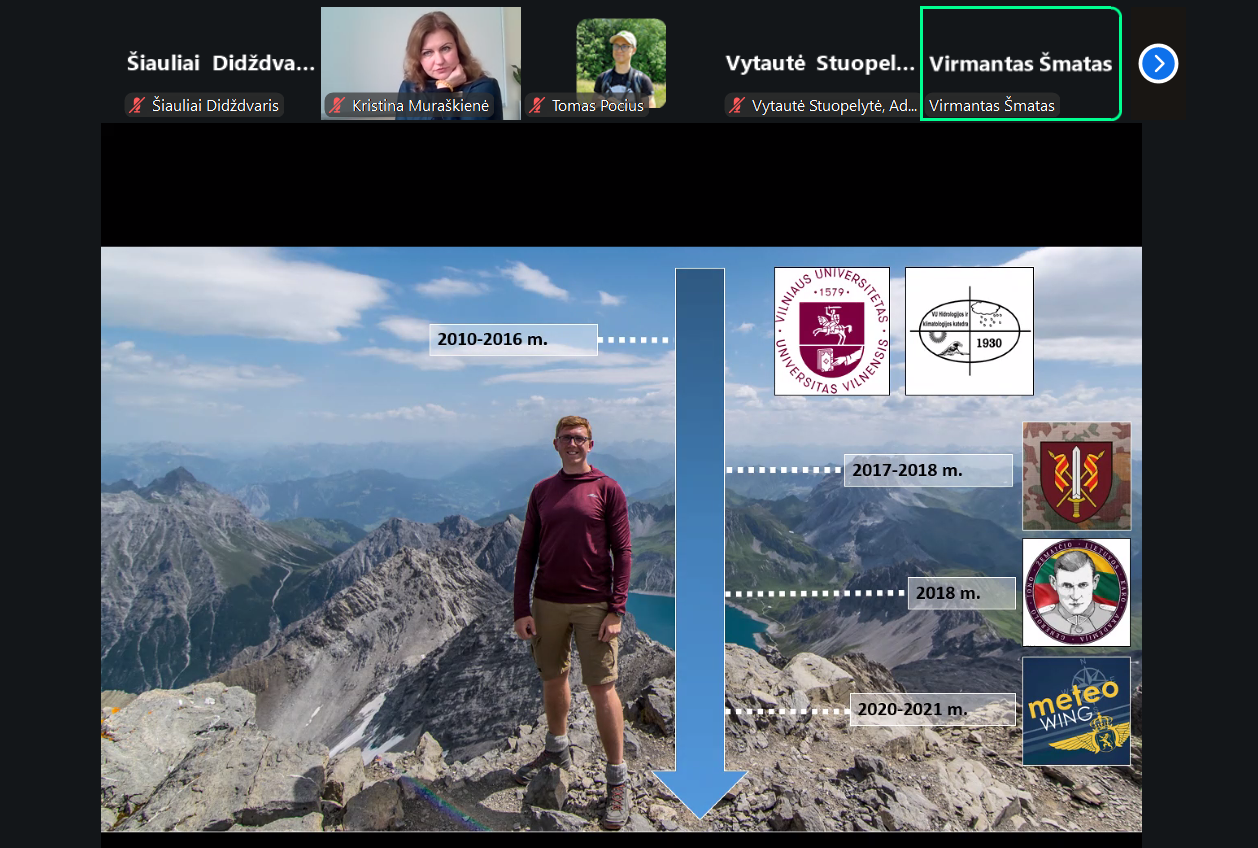Click the round portrait emblem with flag
Screen dimensions: 1258x848
[1076, 592]
